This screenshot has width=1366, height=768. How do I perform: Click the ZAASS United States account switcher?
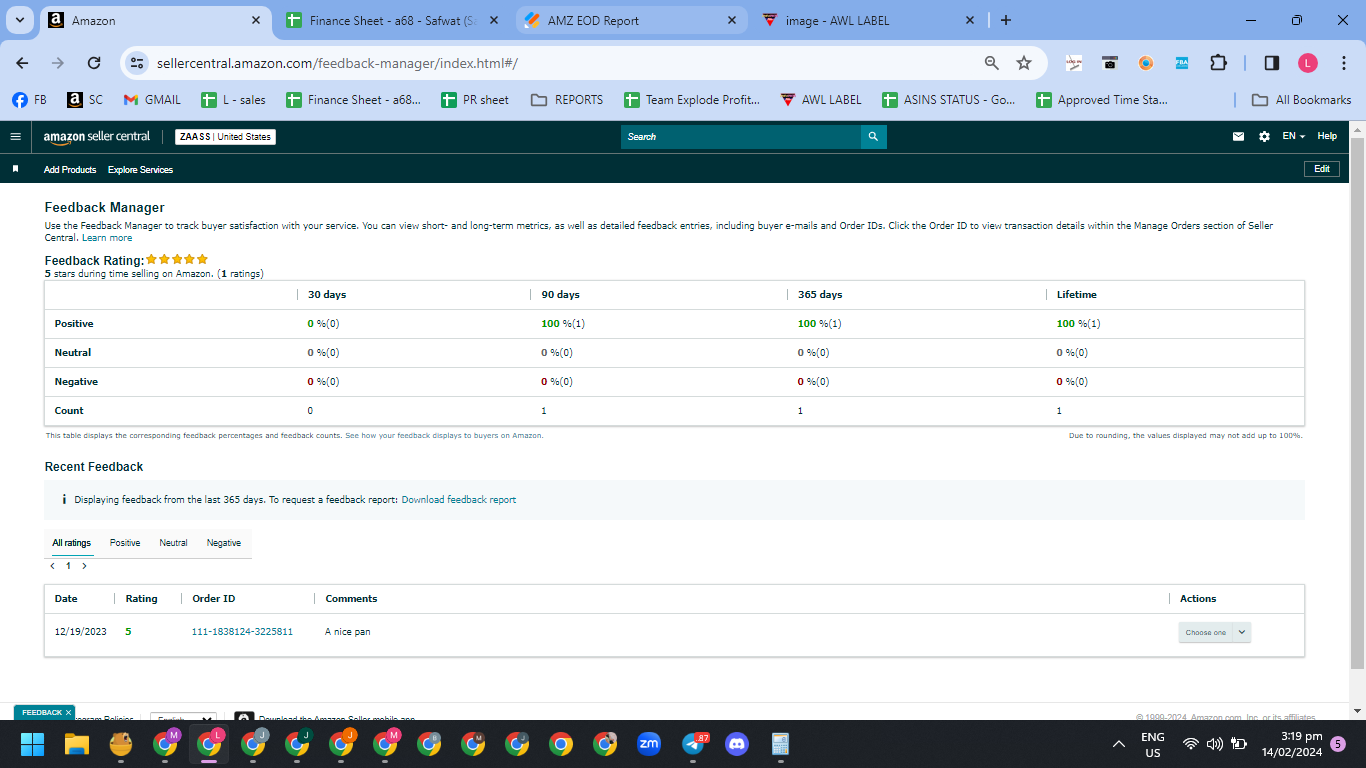[225, 136]
